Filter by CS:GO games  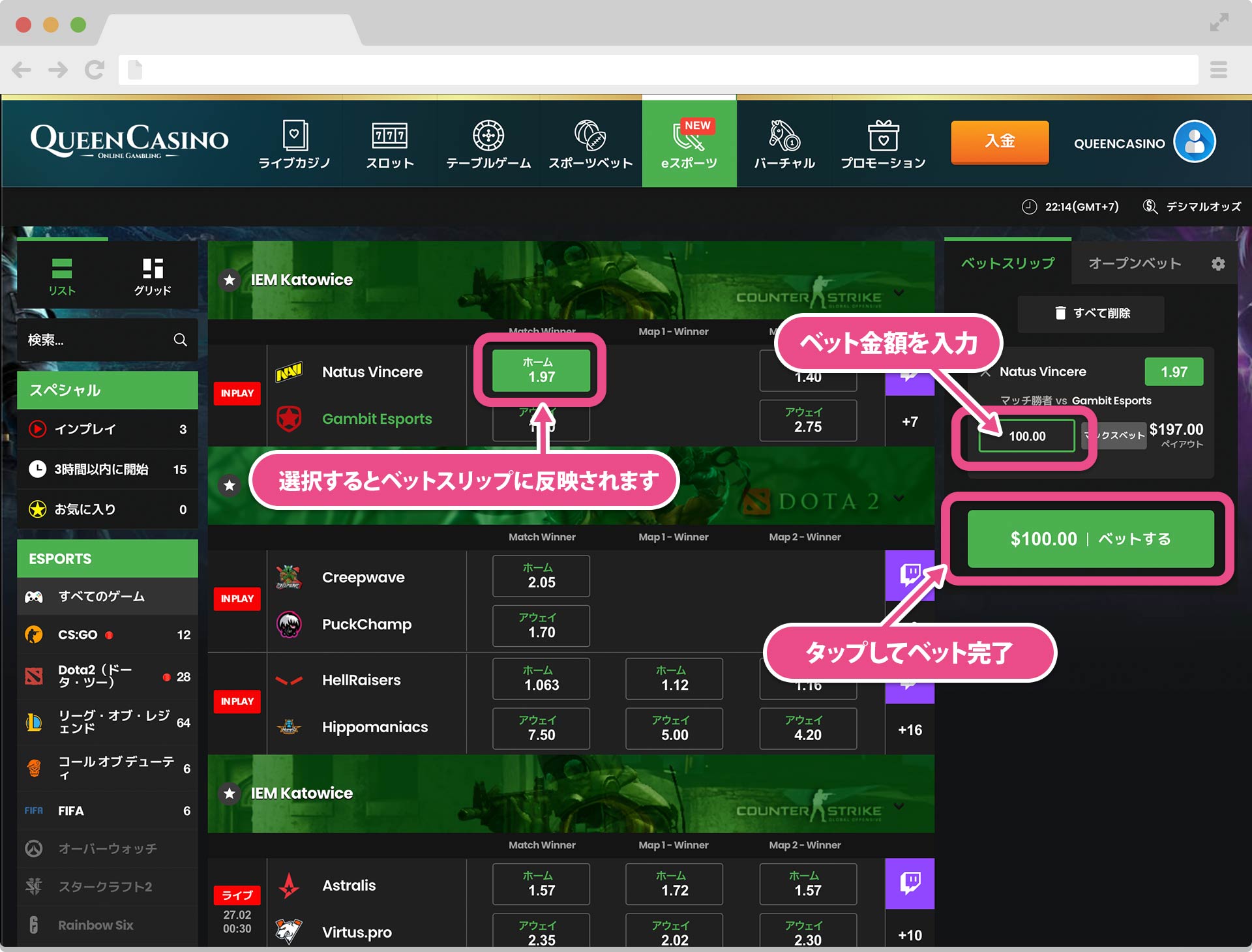click(x=108, y=634)
